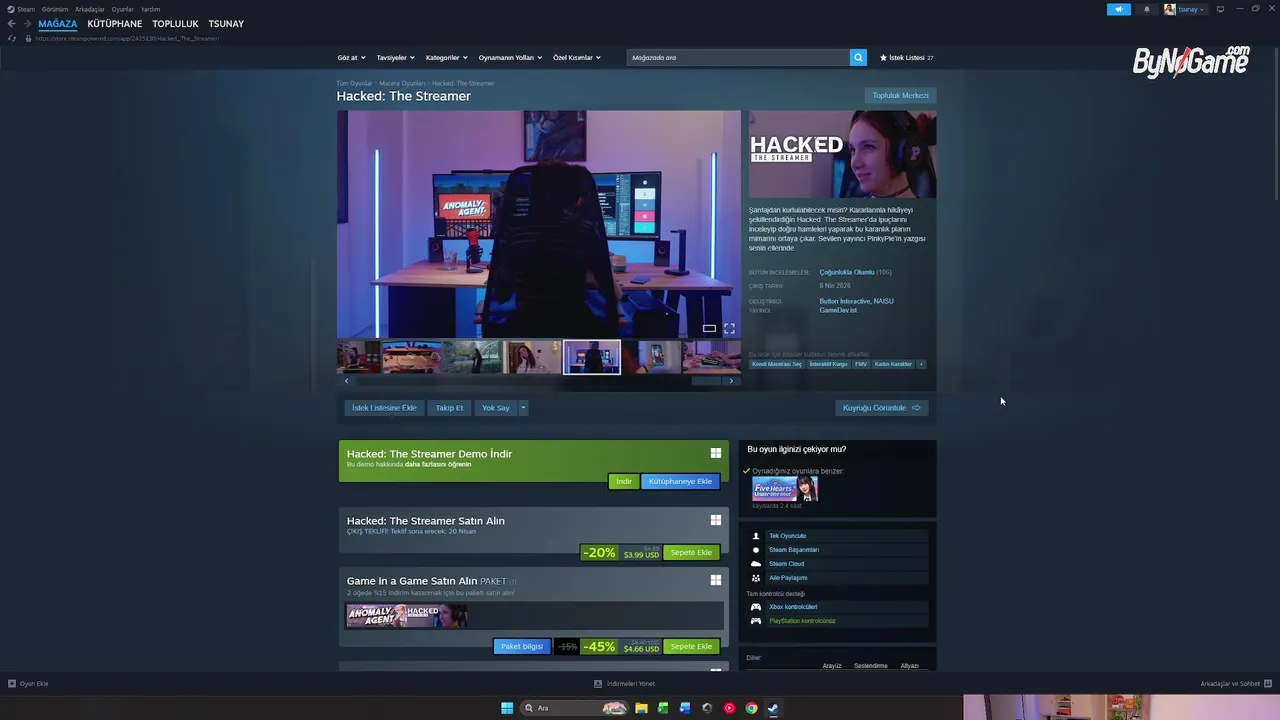Click the thumbnail strip left arrow
1280x720 pixels.
347,381
